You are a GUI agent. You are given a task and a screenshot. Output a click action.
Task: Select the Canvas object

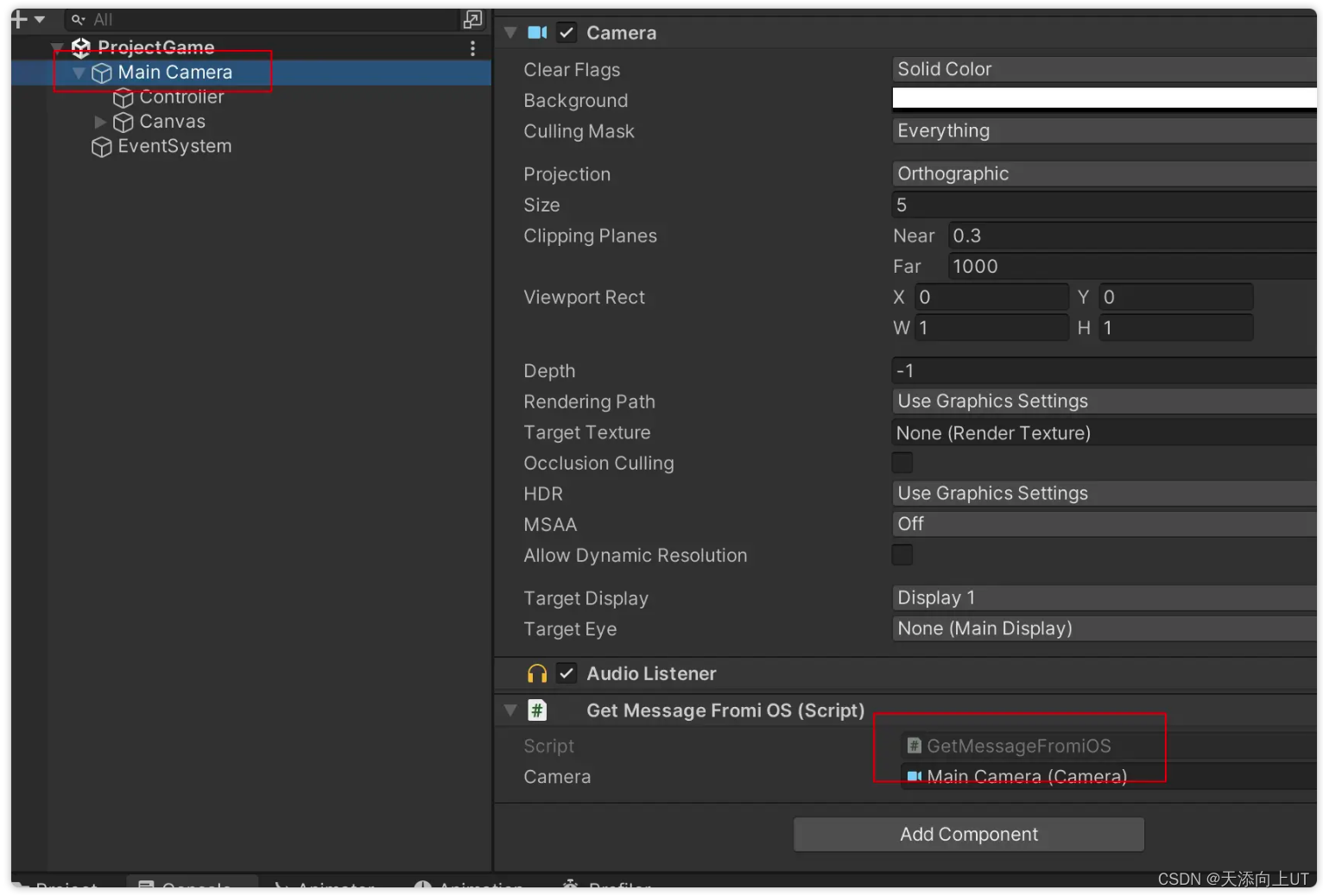(173, 122)
